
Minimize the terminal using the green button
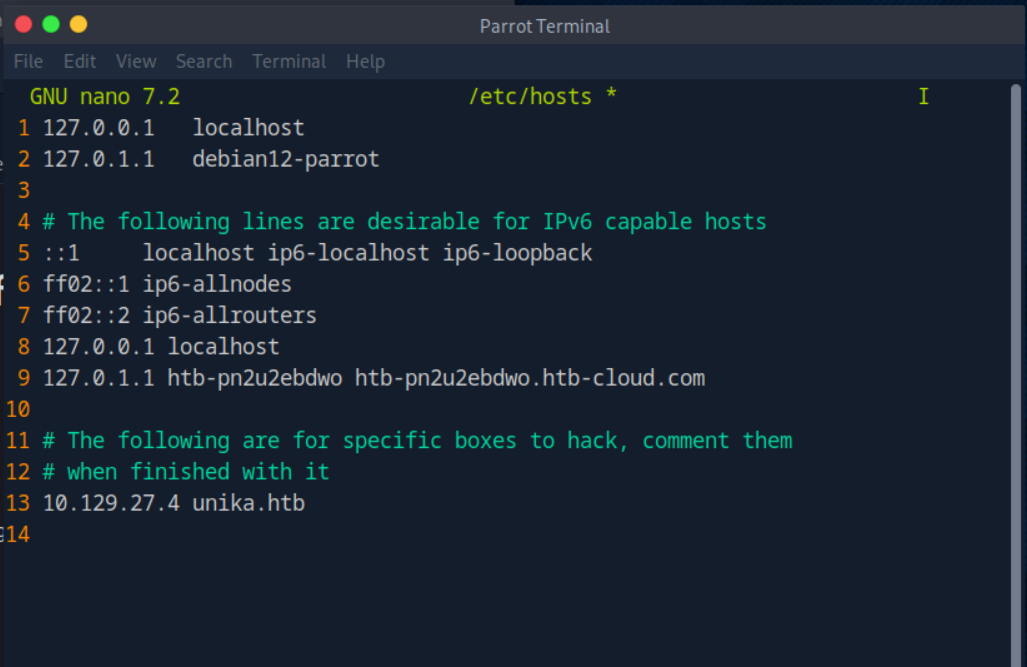coord(51,25)
